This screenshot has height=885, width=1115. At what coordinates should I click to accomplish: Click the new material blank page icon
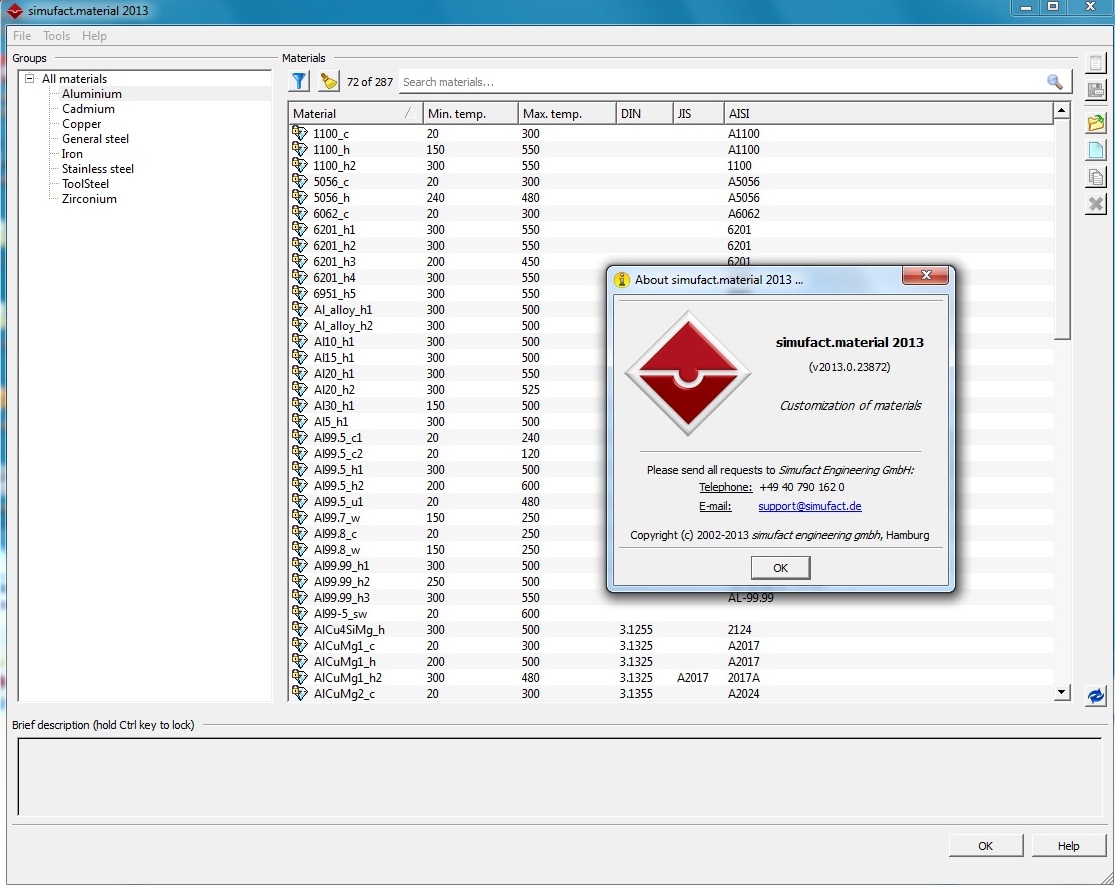pyautogui.click(x=1096, y=150)
